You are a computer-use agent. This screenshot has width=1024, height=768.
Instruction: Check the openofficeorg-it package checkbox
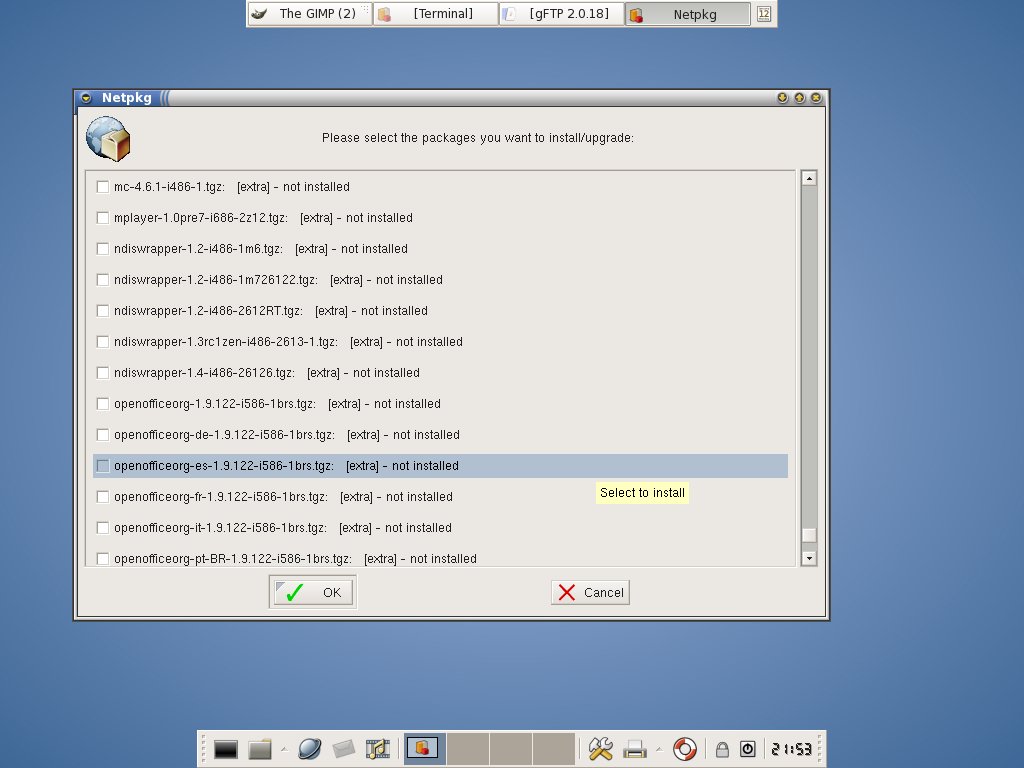pos(103,528)
